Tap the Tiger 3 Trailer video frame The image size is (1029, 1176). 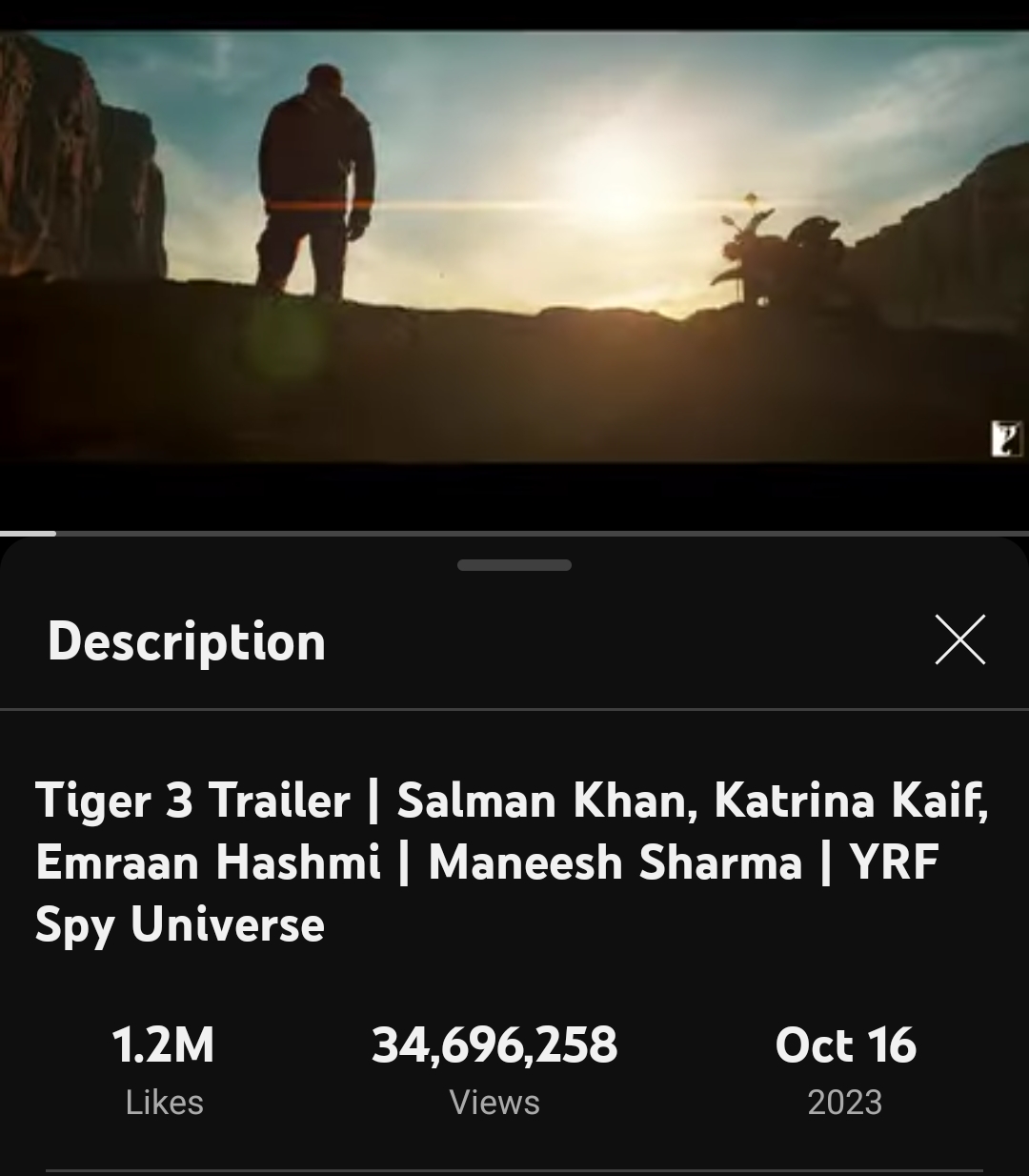514,247
